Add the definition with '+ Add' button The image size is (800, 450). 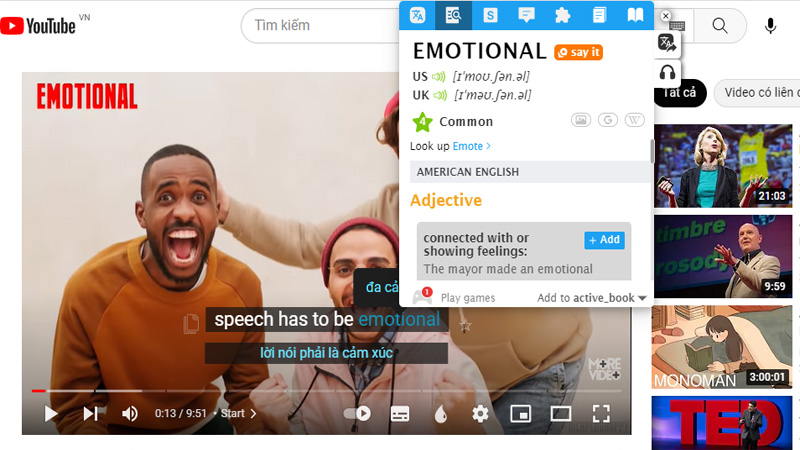(x=604, y=240)
